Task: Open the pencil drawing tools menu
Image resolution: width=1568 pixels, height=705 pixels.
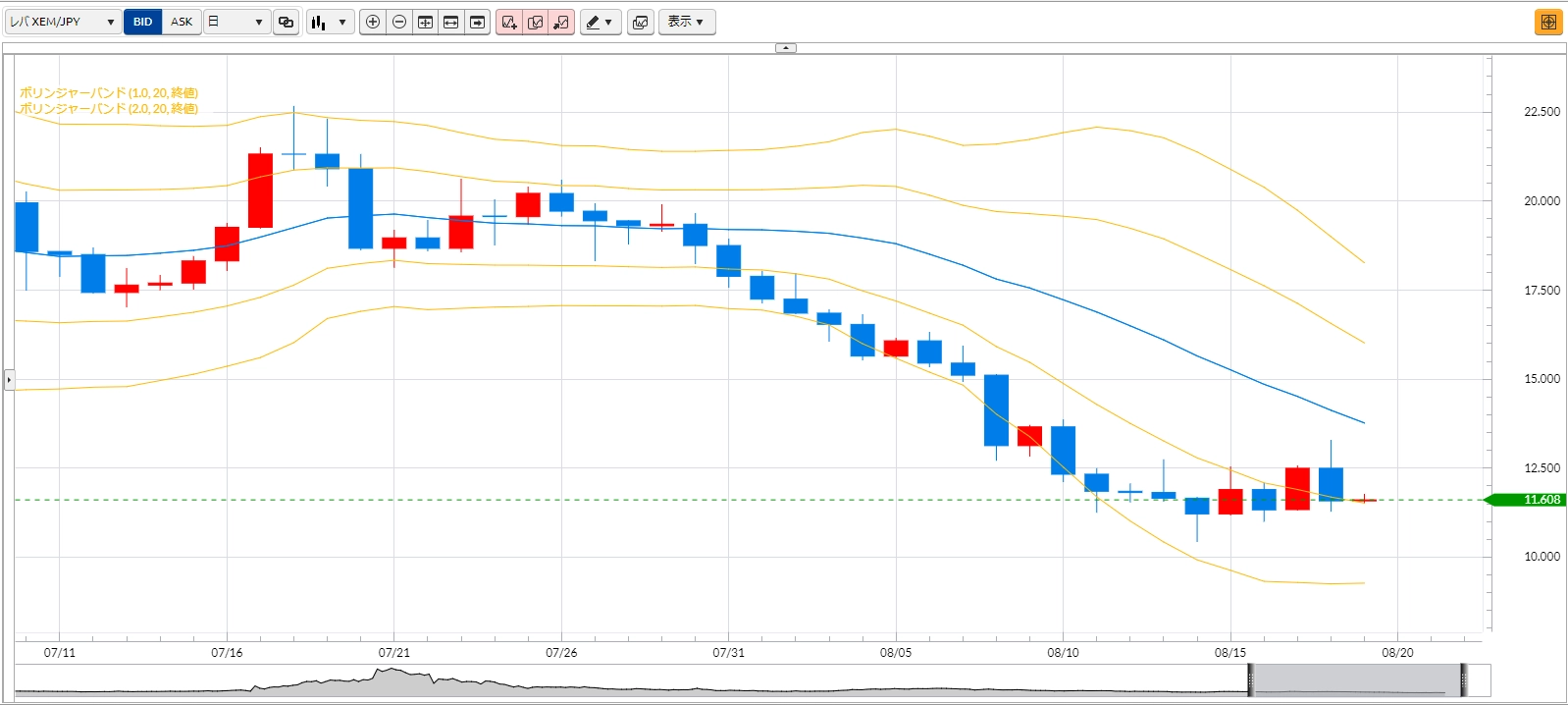Action: pyautogui.click(x=600, y=22)
